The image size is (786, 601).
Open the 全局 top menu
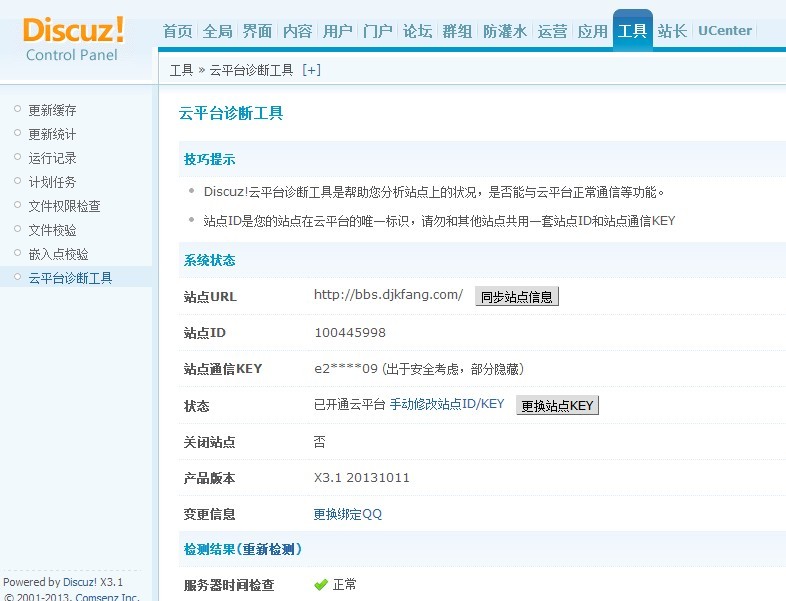(x=218, y=31)
